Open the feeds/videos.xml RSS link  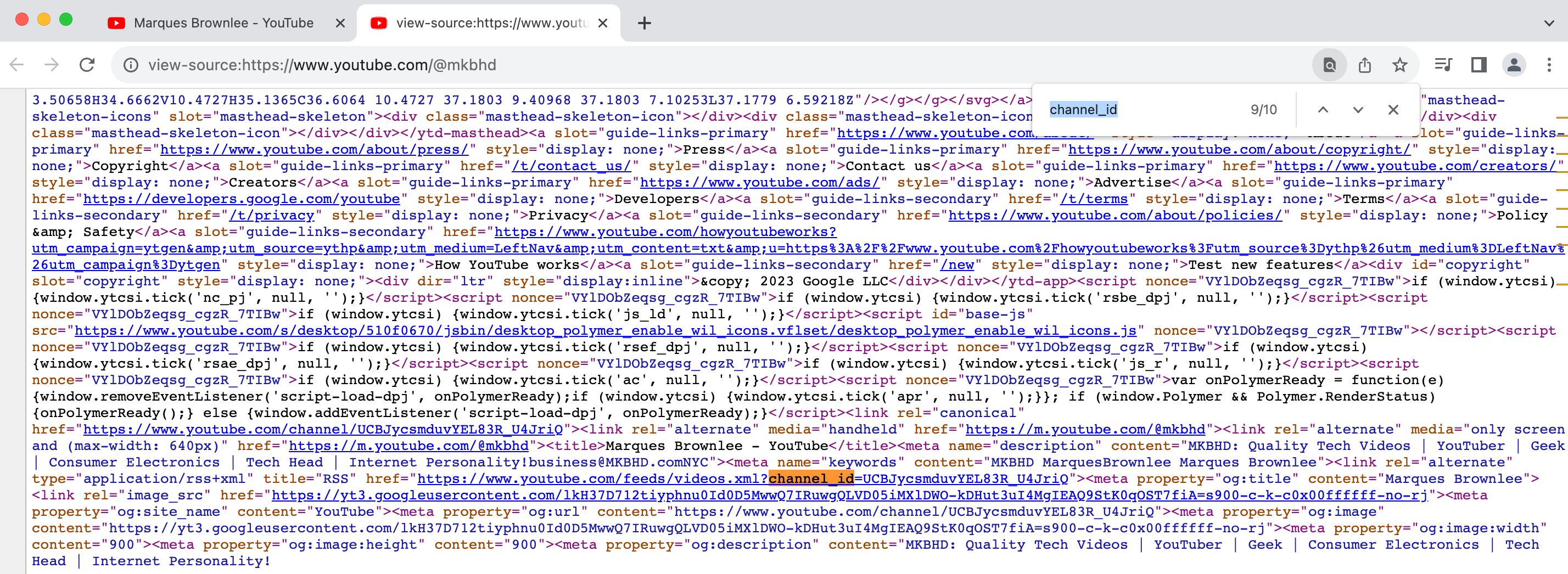(743, 479)
